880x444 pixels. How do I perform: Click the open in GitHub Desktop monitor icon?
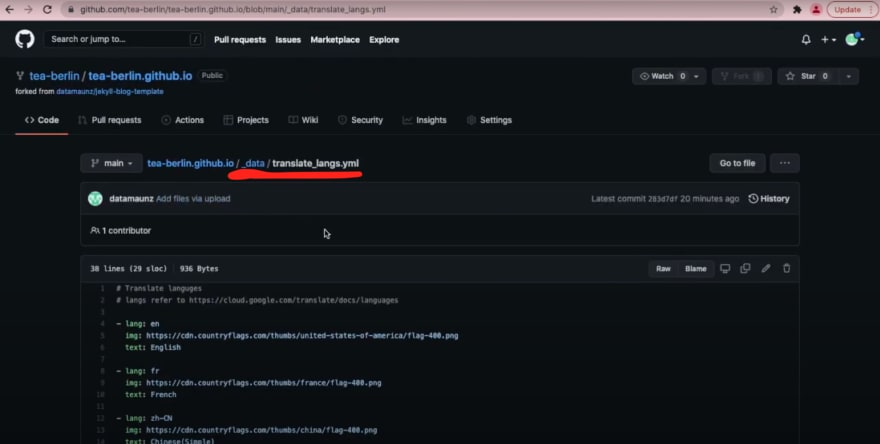tap(725, 269)
